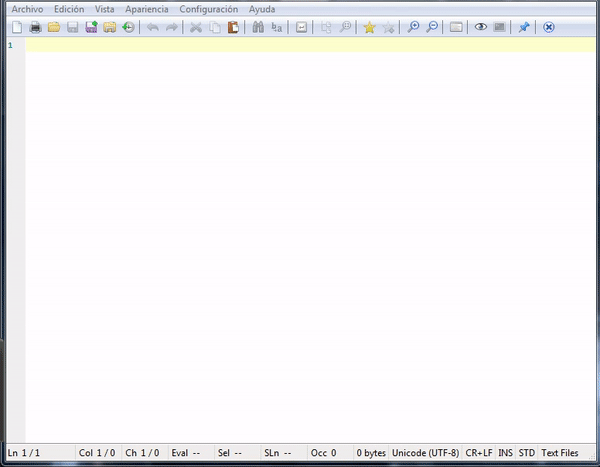Select scheme via 'Text Files' status field

560,453
